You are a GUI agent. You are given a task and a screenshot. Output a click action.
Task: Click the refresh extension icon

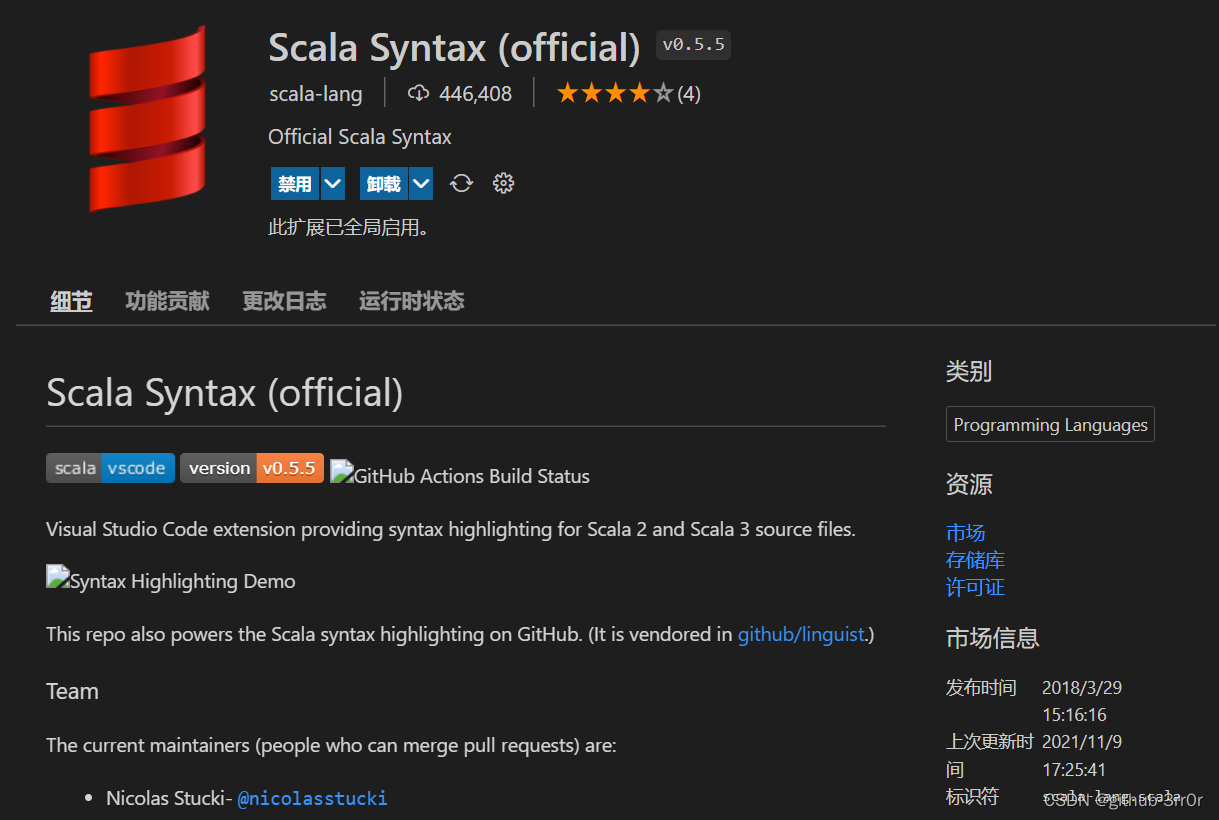[x=461, y=183]
